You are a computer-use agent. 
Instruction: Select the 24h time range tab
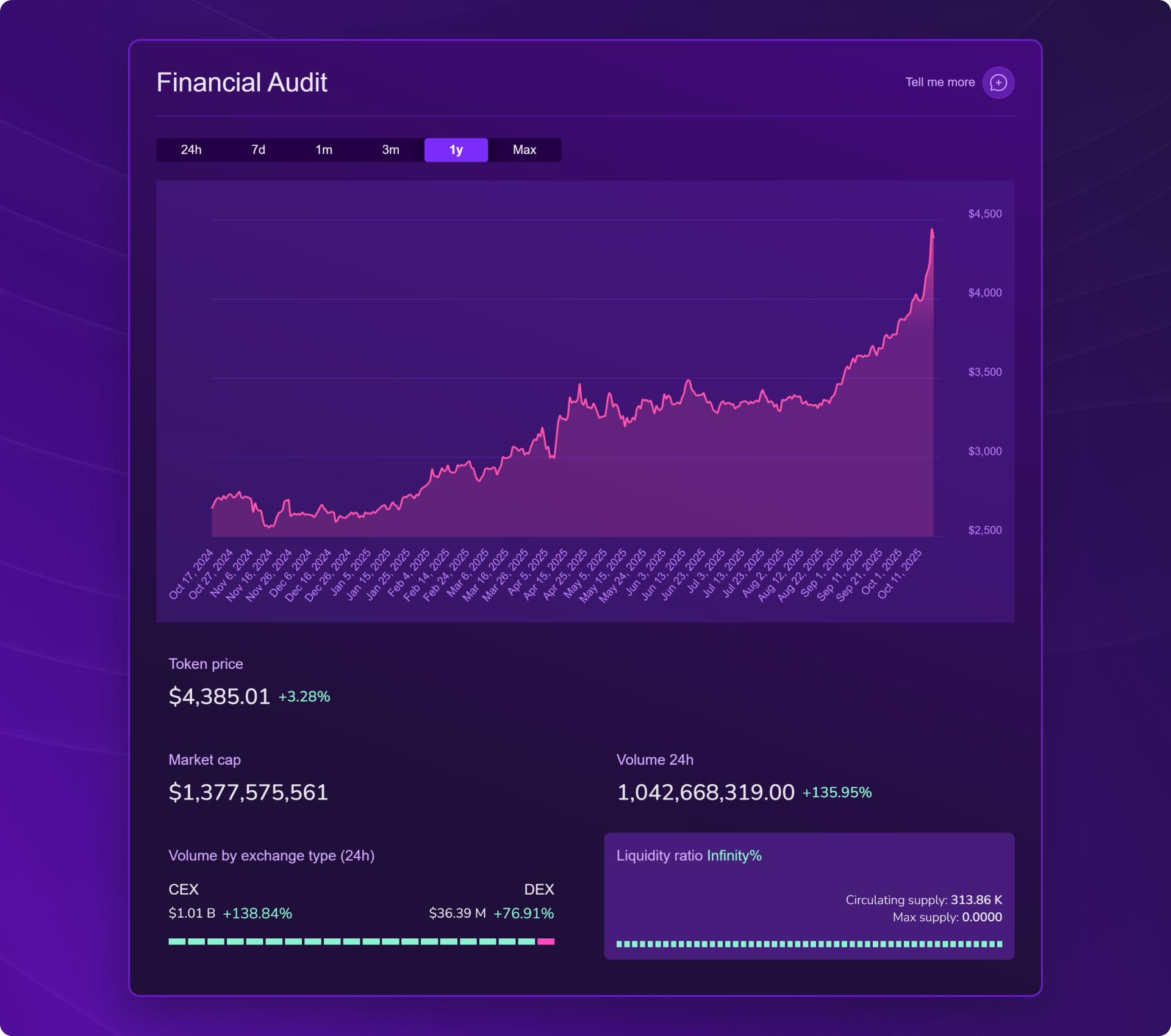(191, 150)
